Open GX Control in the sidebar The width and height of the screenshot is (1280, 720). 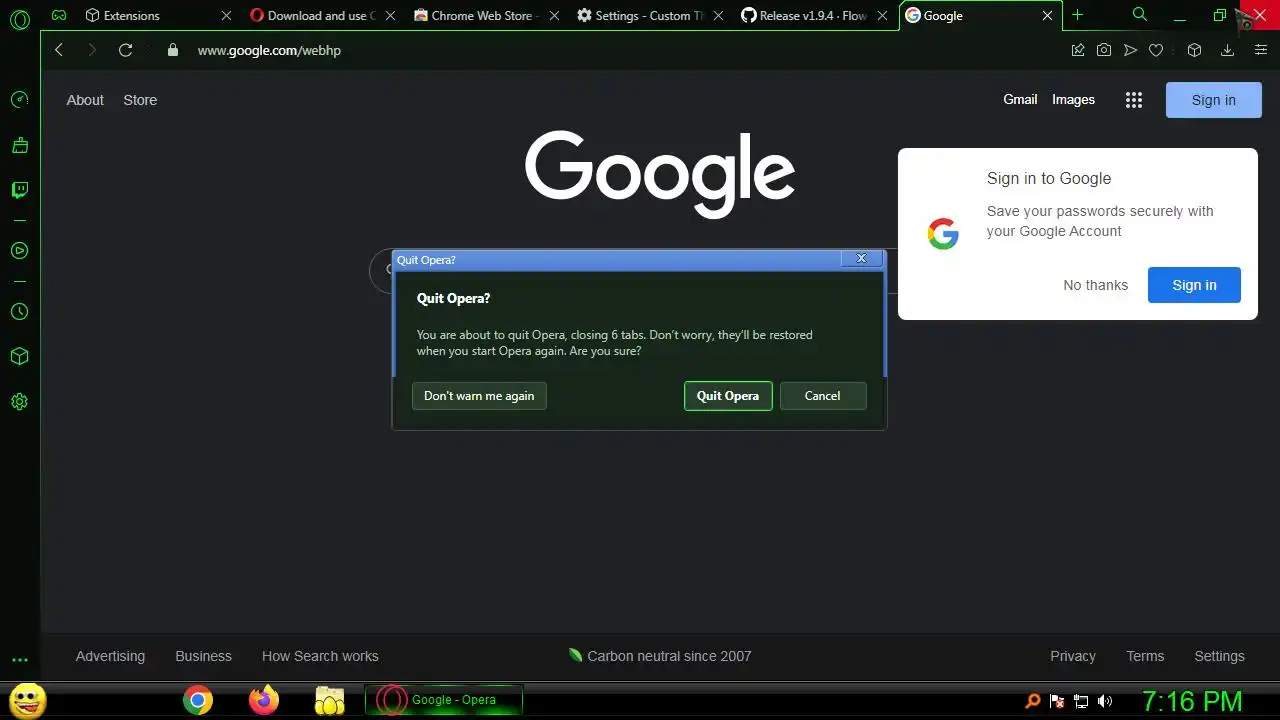[19, 100]
